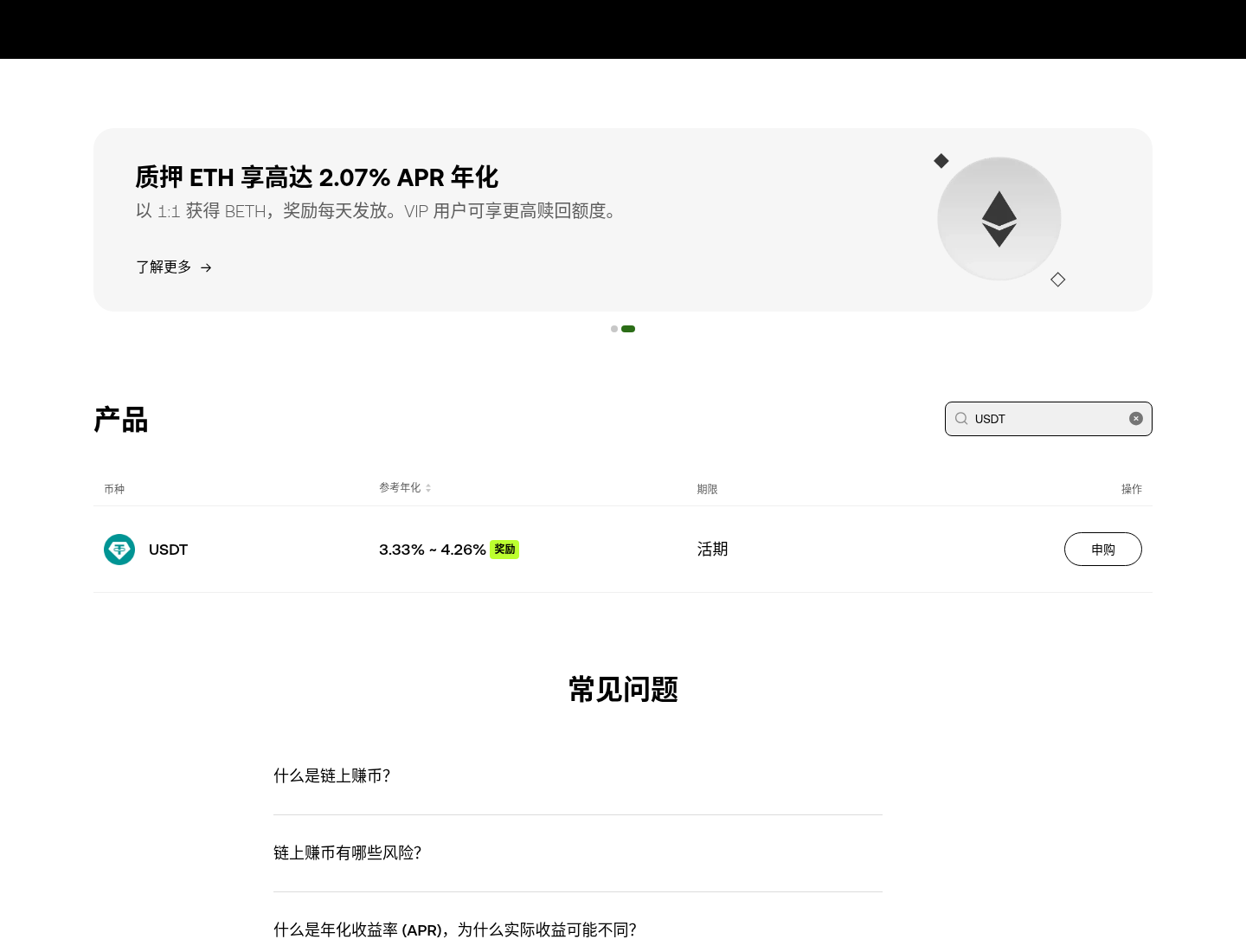
Task: Click the 申购 subscribe button for USDT
Action: 1103,550
